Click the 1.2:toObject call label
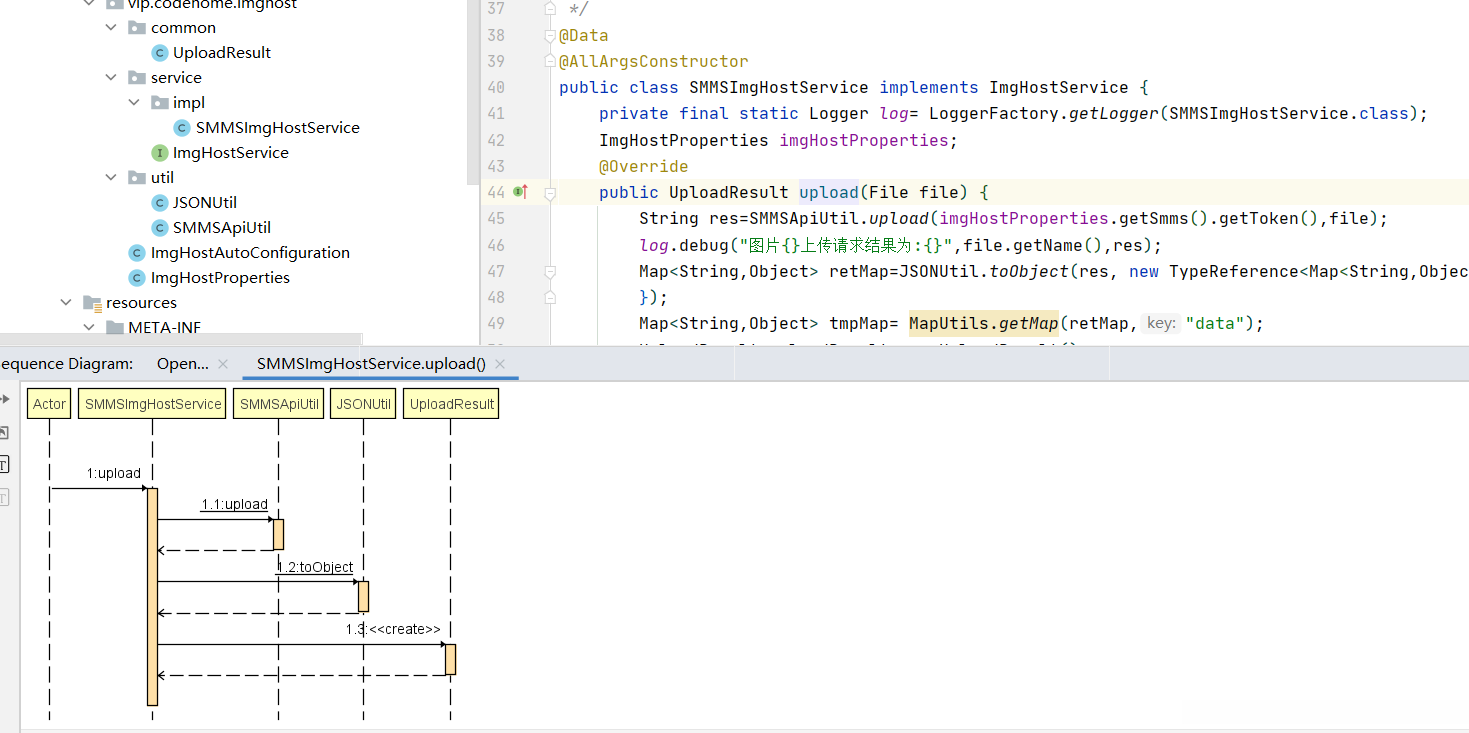The width and height of the screenshot is (1469, 733). pyautogui.click(x=316, y=567)
